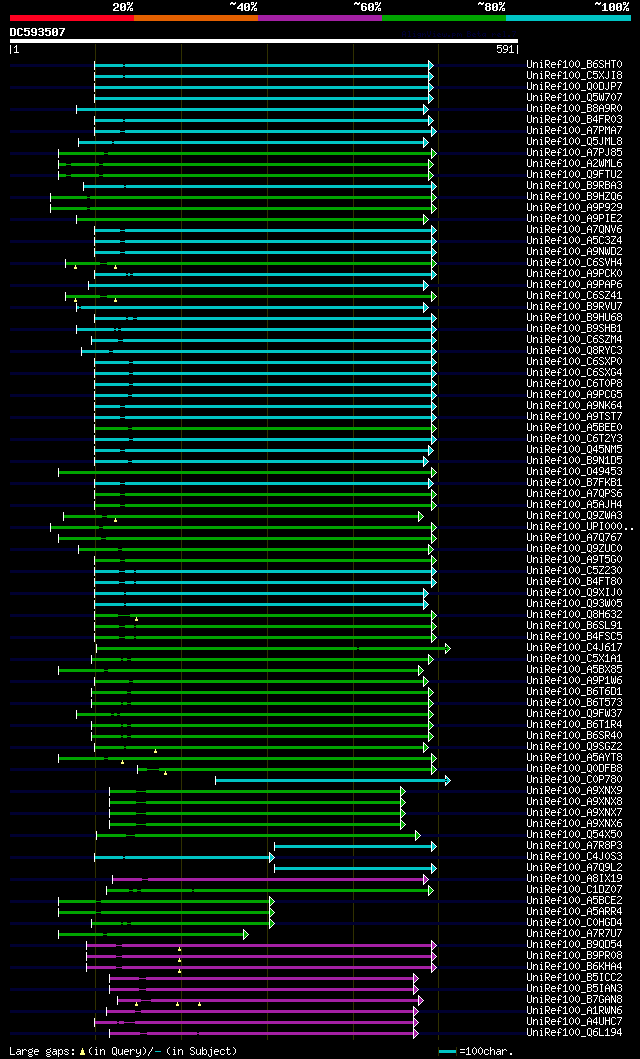Select hit label UniRef100_B8A9R0
640x1059 pixels.
575,109
